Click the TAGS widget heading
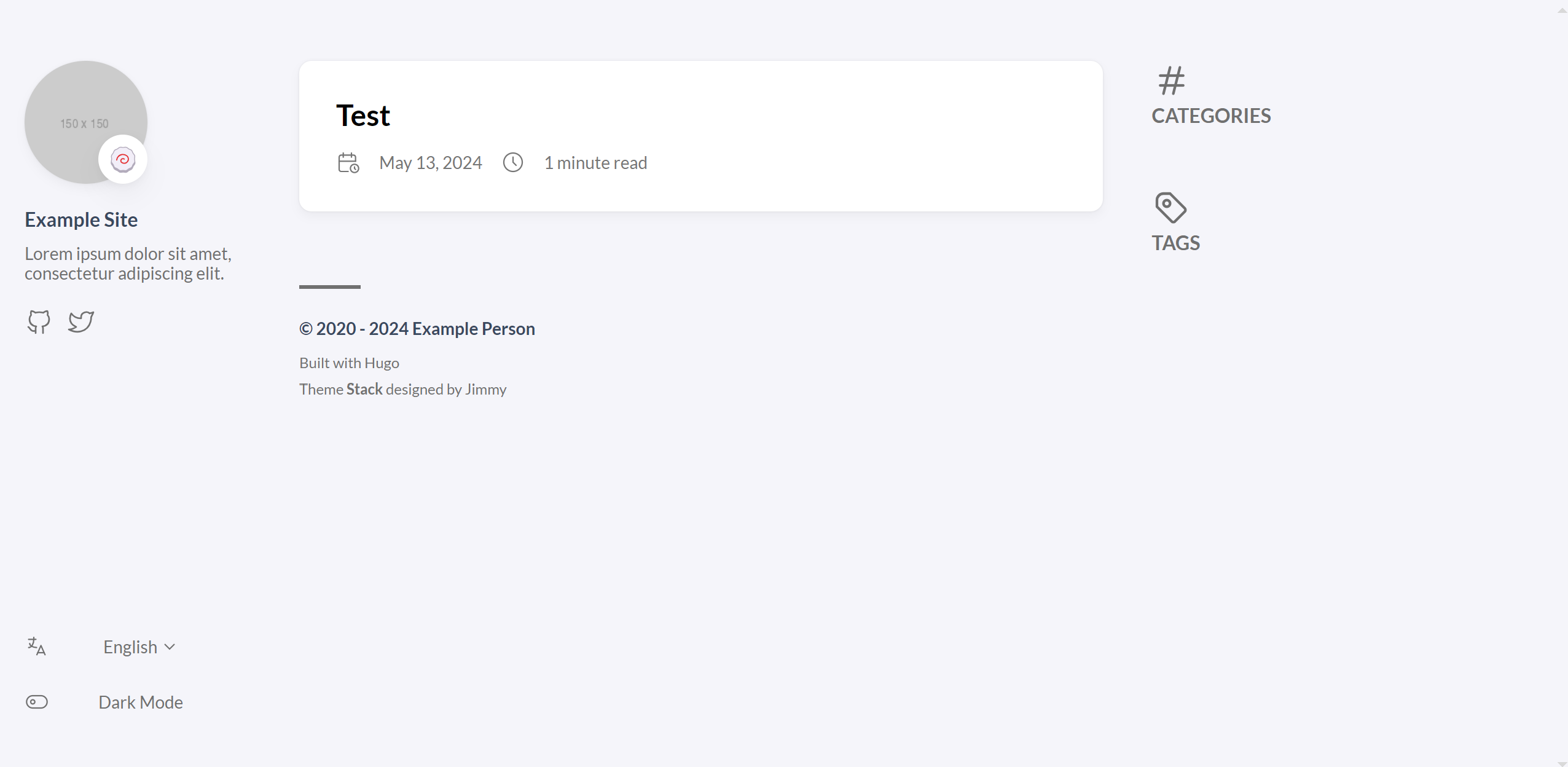This screenshot has width=1568, height=767. coord(1175,243)
